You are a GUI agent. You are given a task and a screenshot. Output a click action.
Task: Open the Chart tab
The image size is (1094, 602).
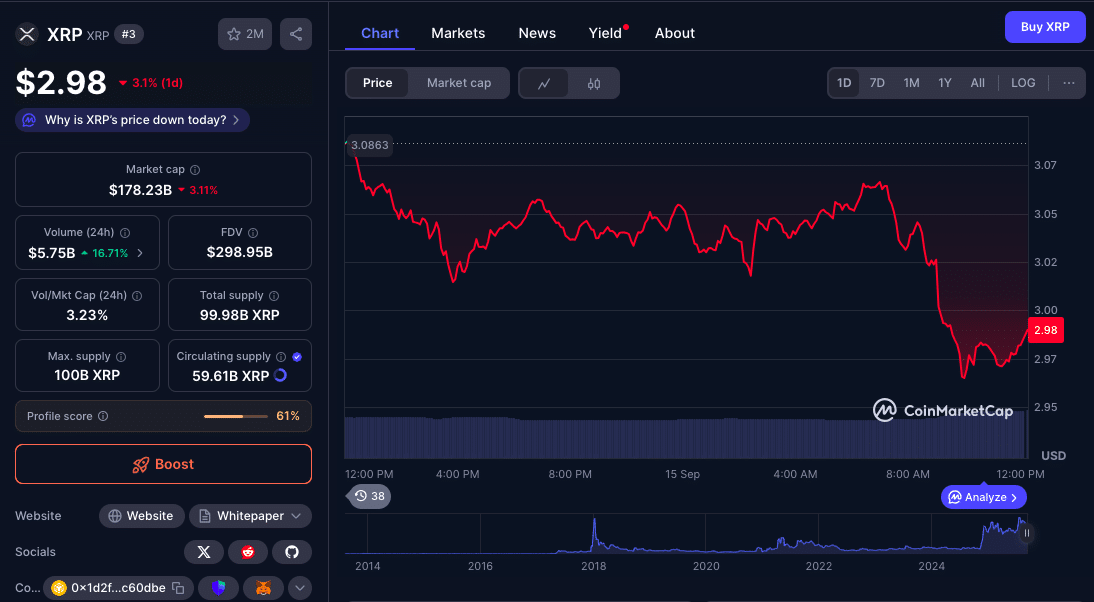point(380,33)
